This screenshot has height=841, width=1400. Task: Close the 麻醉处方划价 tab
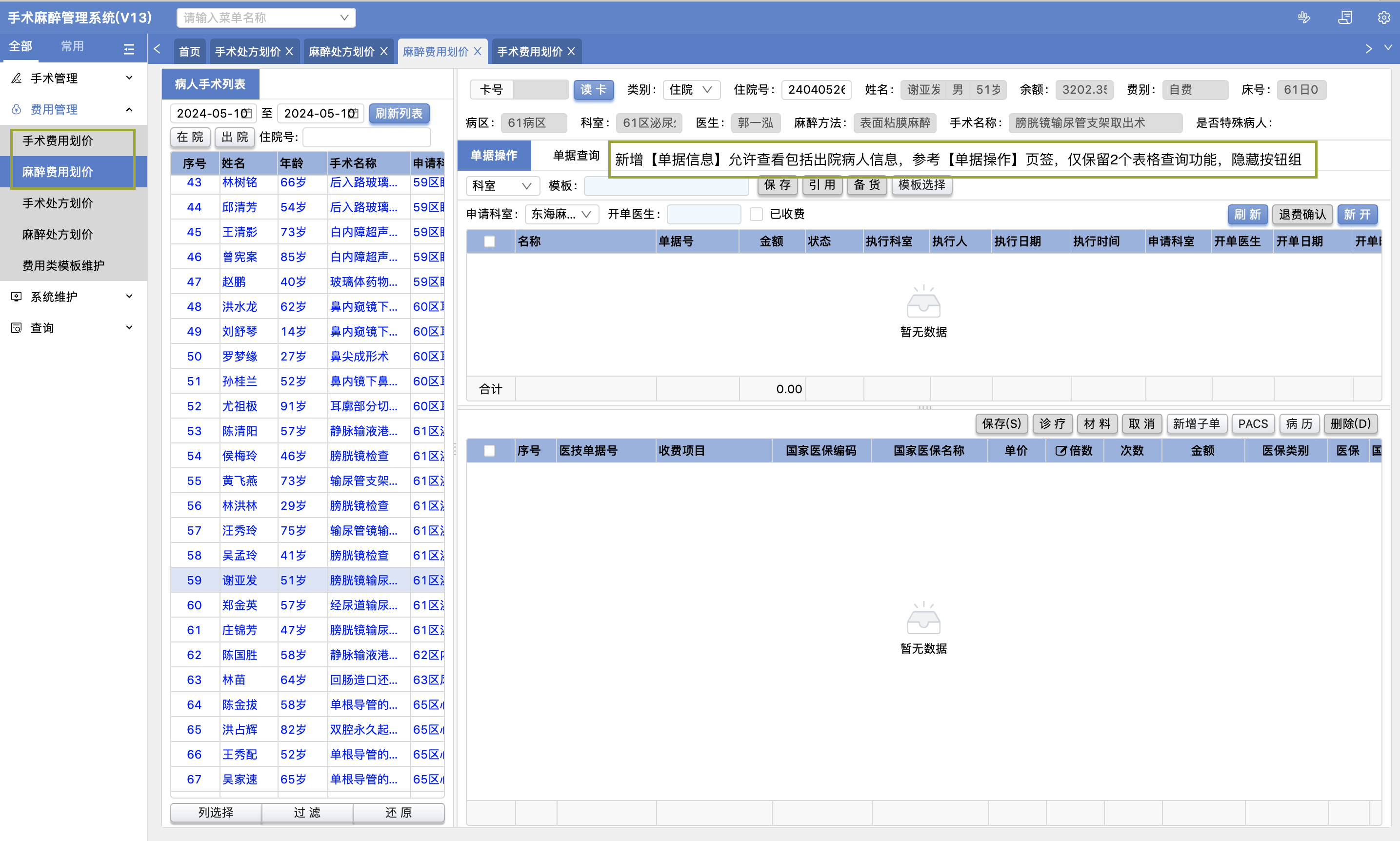click(x=384, y=52)
